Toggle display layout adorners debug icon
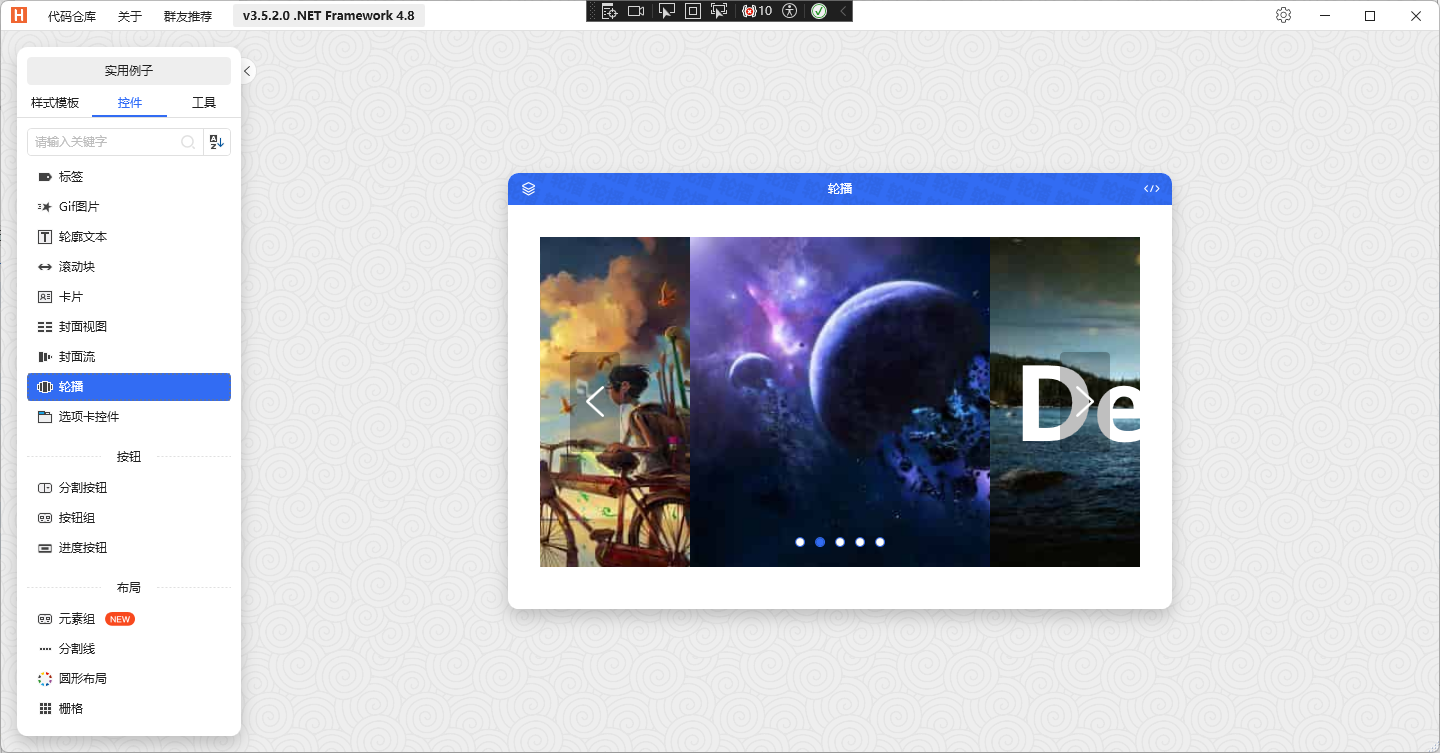The height and width of the screenshot is (753, 1440). [693, 11]
